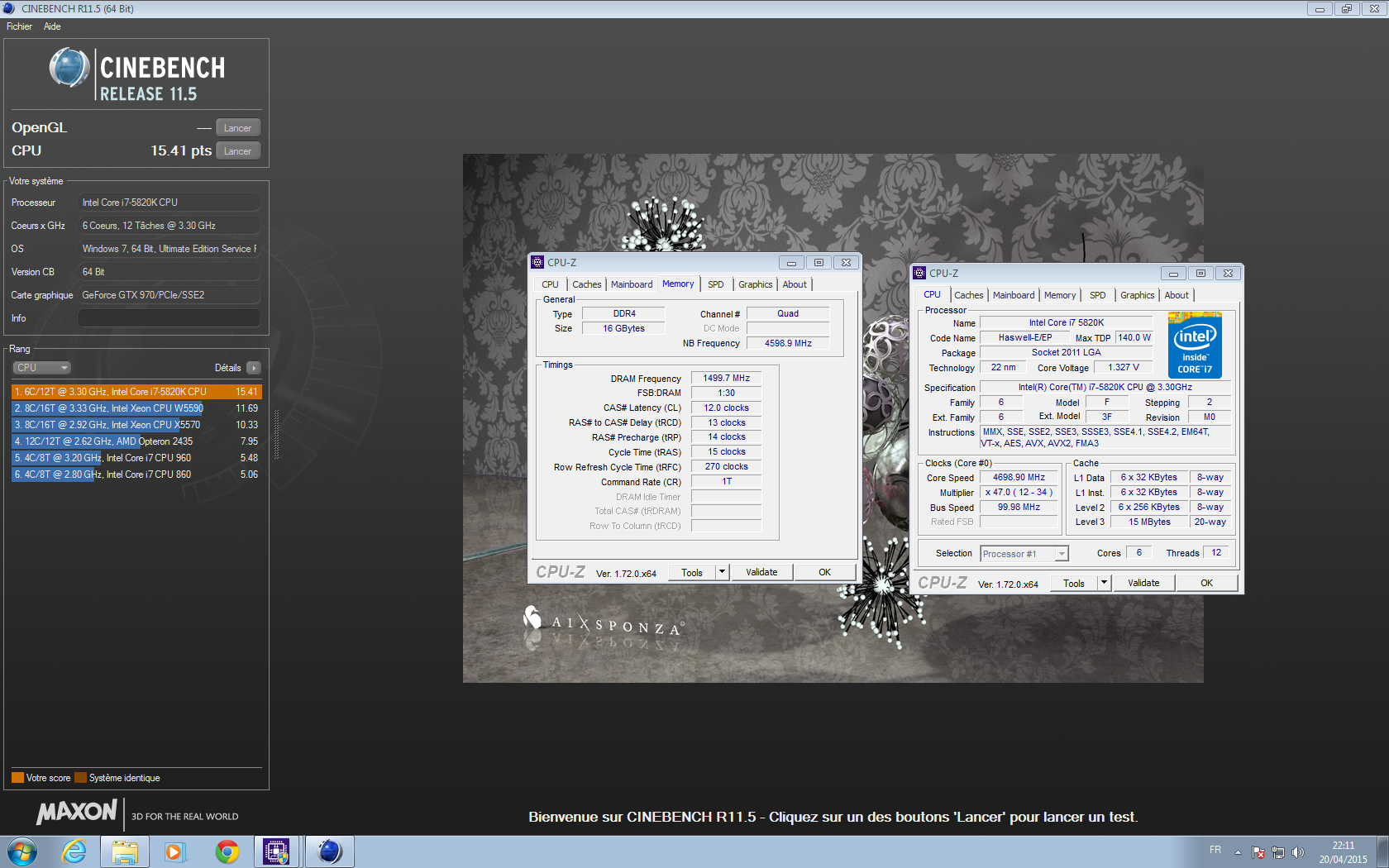Viewport: 1389px width, 868px height.
Task: Click the orange Votre score swatch
Action: click(17, 778)
